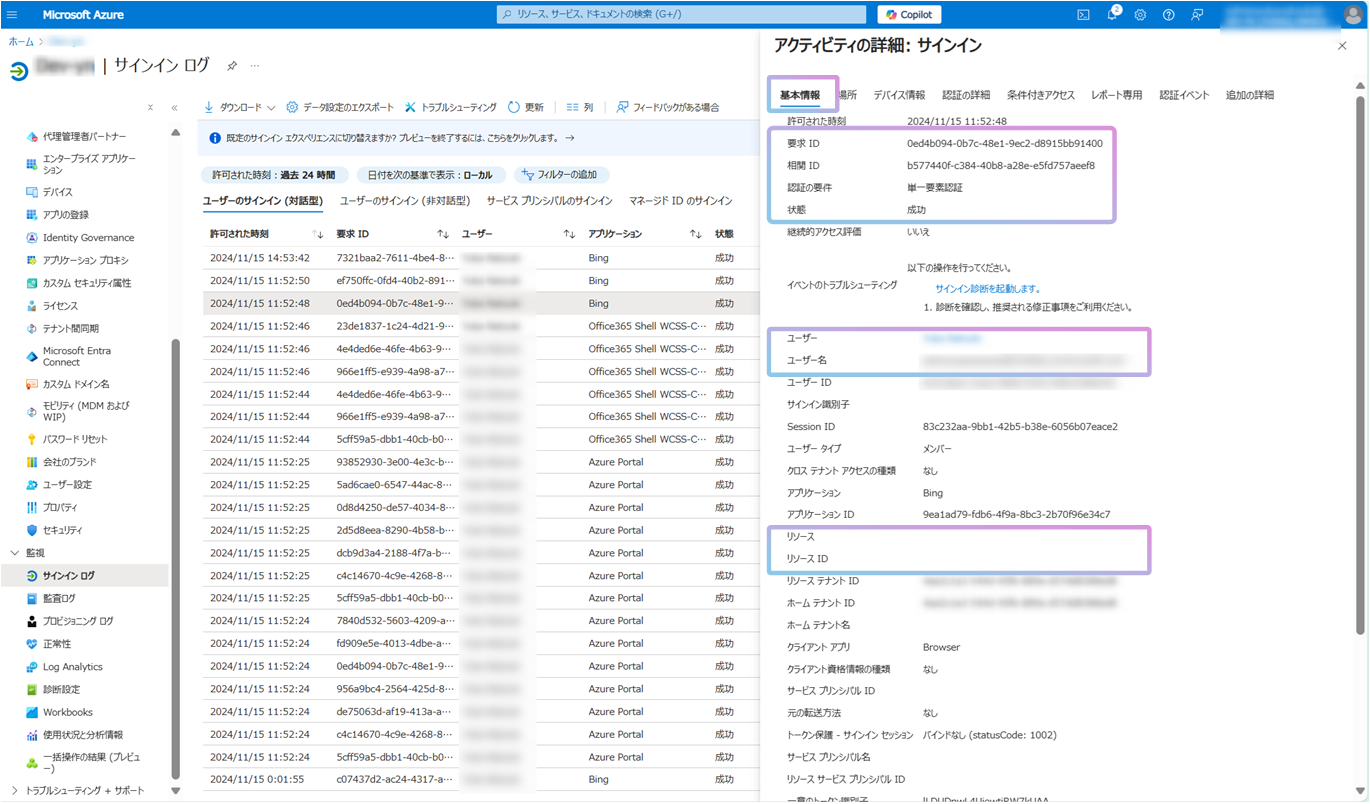Click 列 columns button
Screen dimensions: 1370x804
pyautogui.click(x=580, y=107)
